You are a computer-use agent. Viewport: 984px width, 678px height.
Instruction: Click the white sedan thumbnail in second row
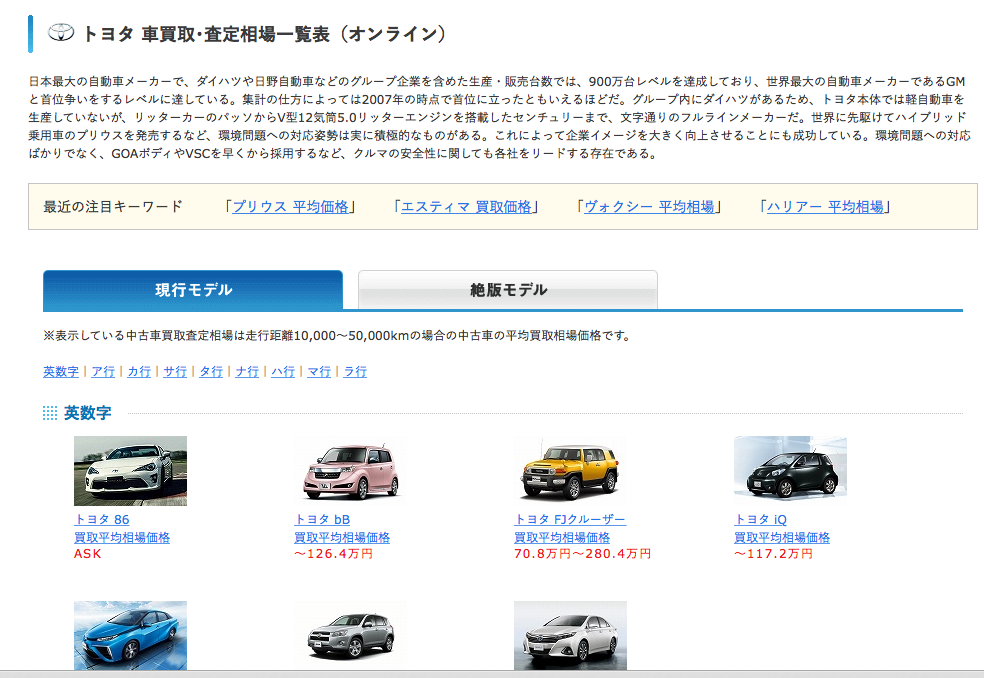point(570,635)
